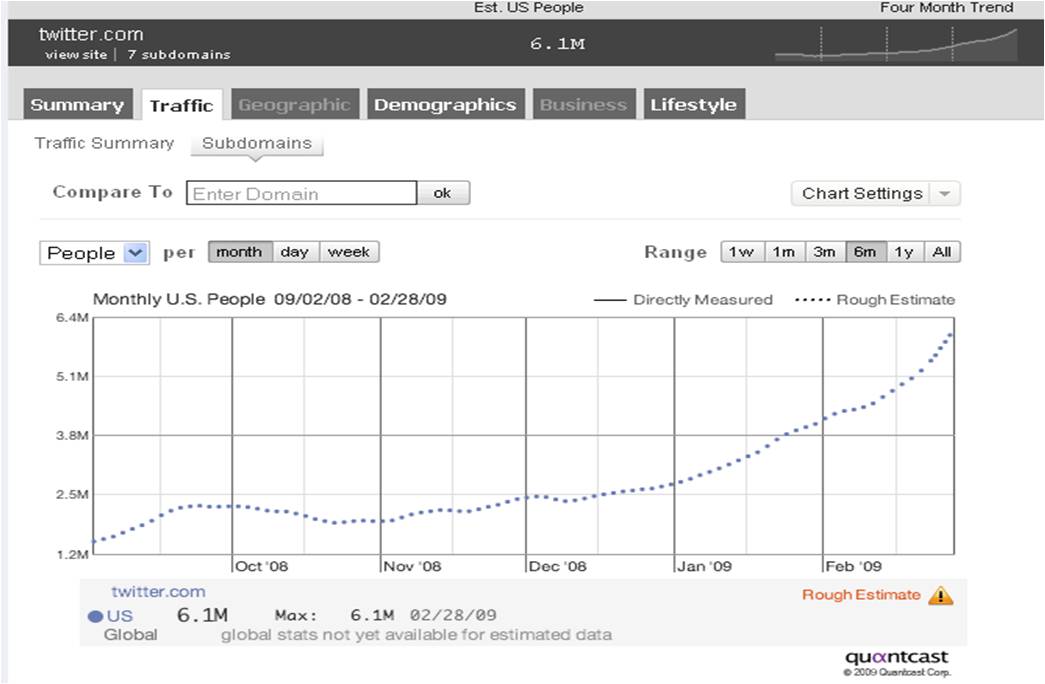The height and width of the screenshot is (684, 1045).
Task: Click the Rough Estimate warning triangle icon
Action: (x=940, y=595)
